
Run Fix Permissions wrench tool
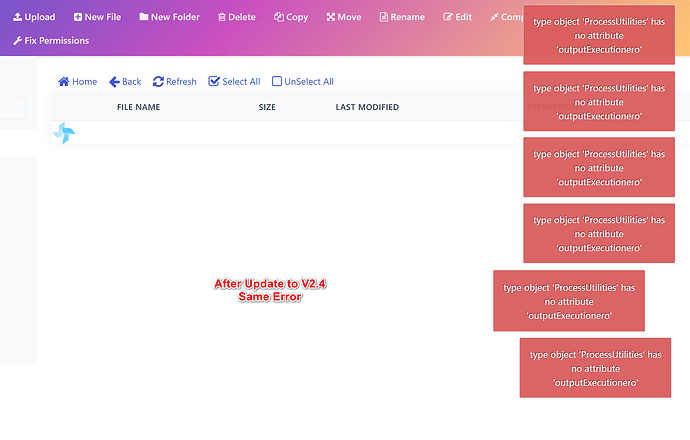(51, 40)
